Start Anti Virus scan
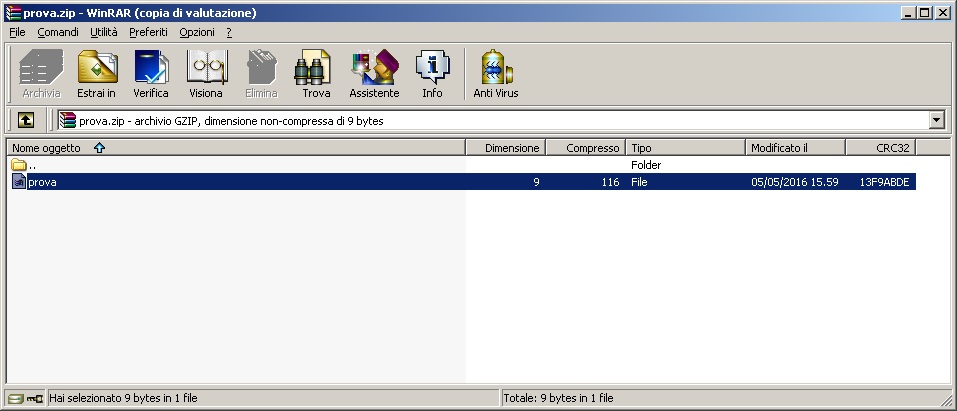The height and width of the screenshot is (411, 957). tap(496, 74)
